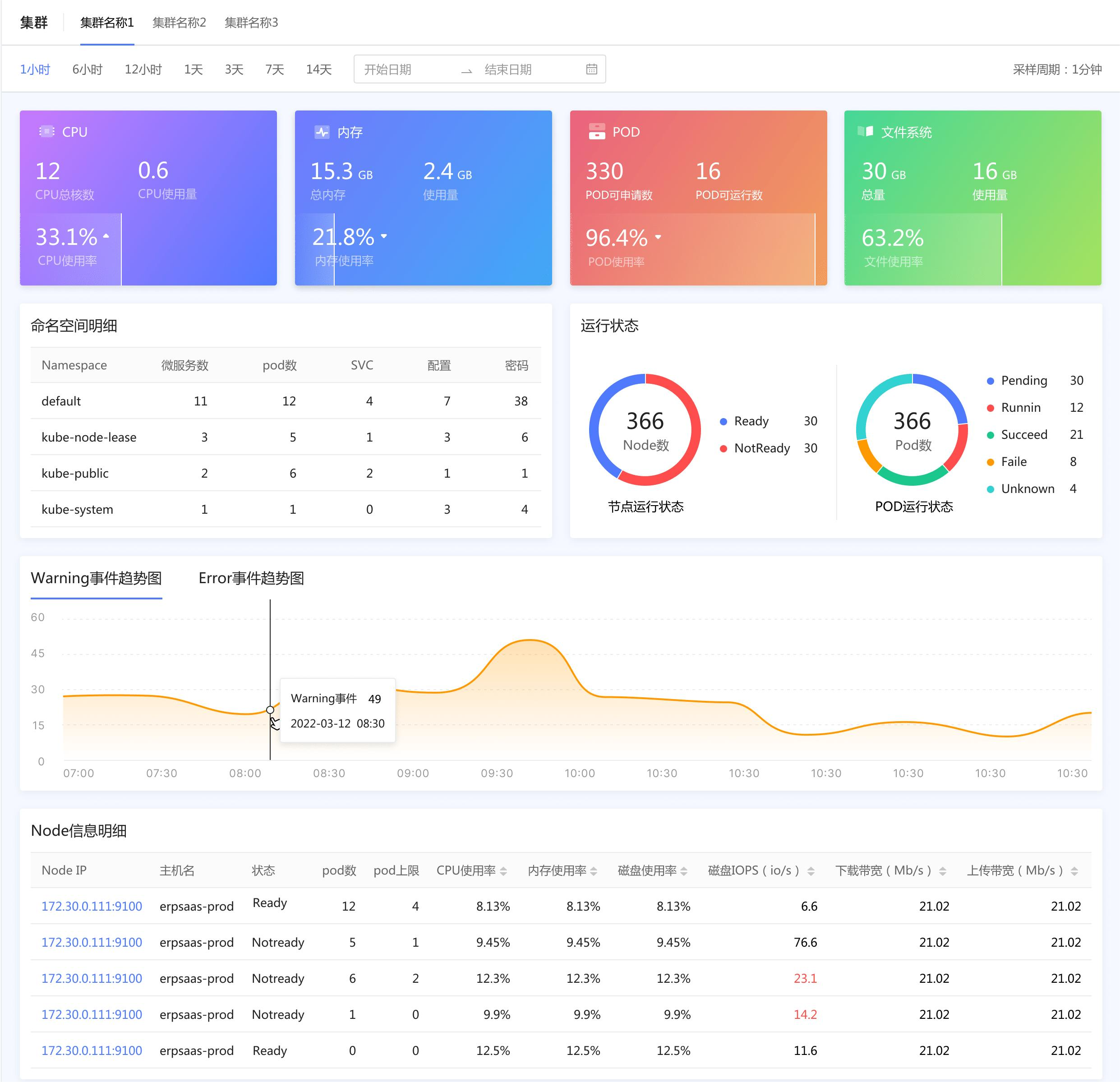Select the kube-node-lease namespace row
1120x1082 pixels.
point(286,437)
